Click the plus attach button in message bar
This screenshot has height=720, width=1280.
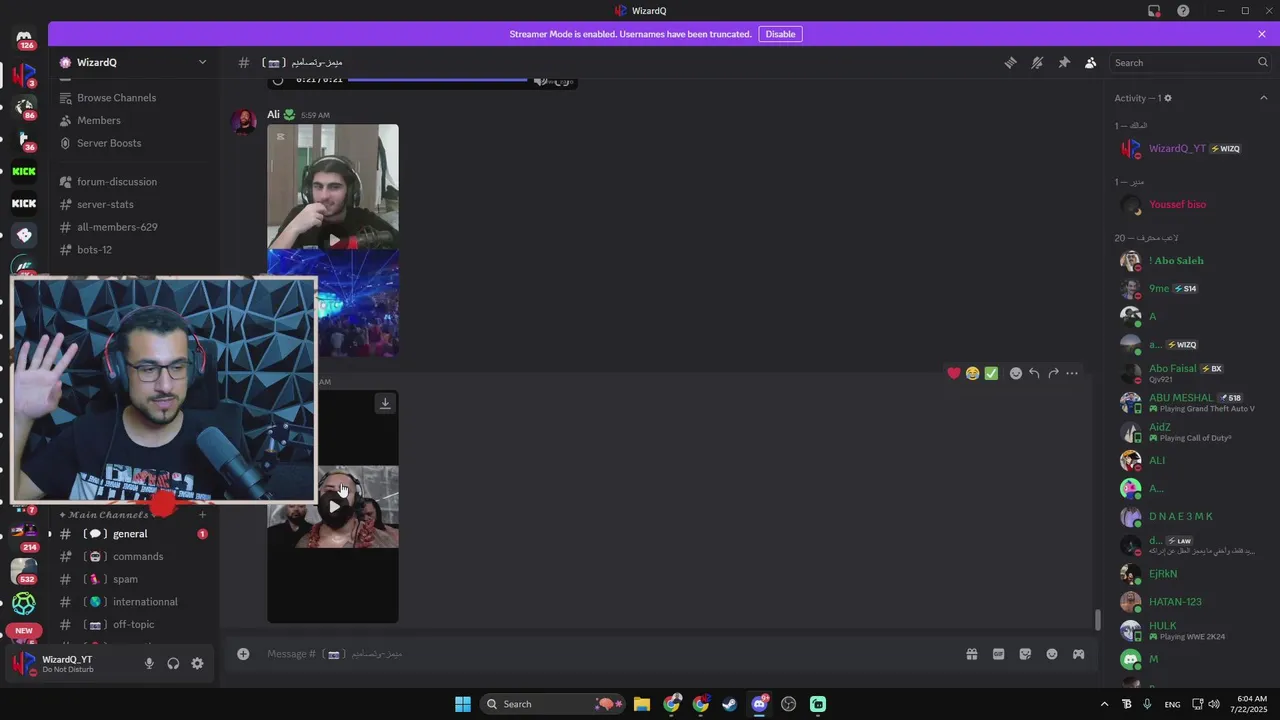coord(243,654)
